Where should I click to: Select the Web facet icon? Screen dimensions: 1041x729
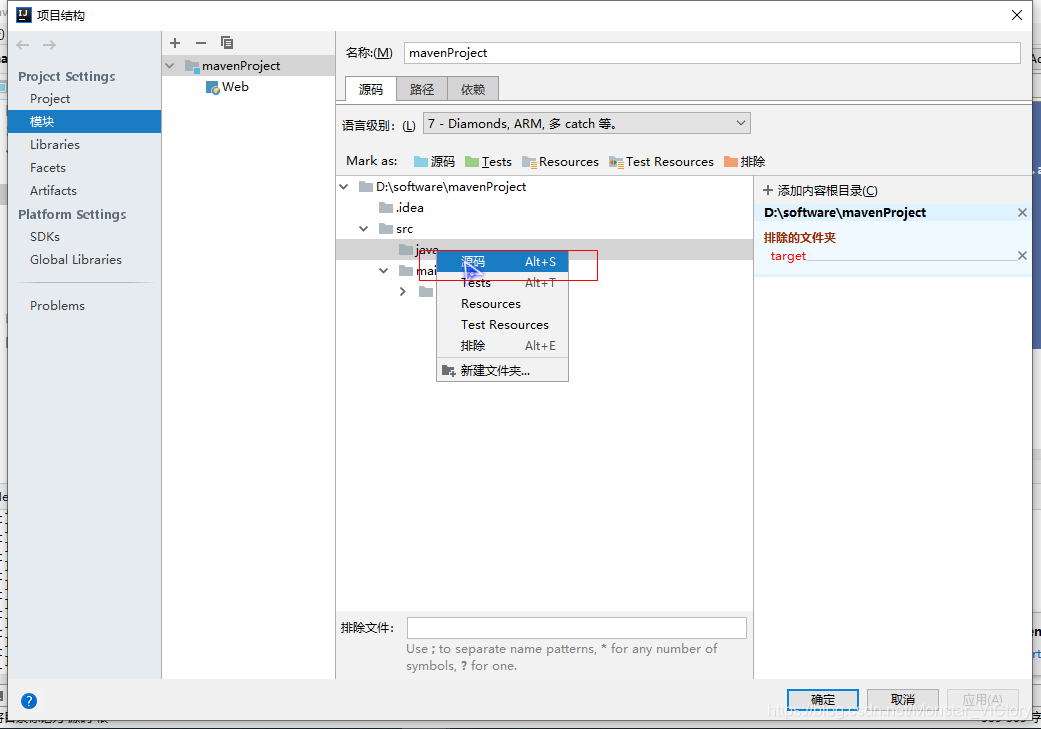(212, 88)
